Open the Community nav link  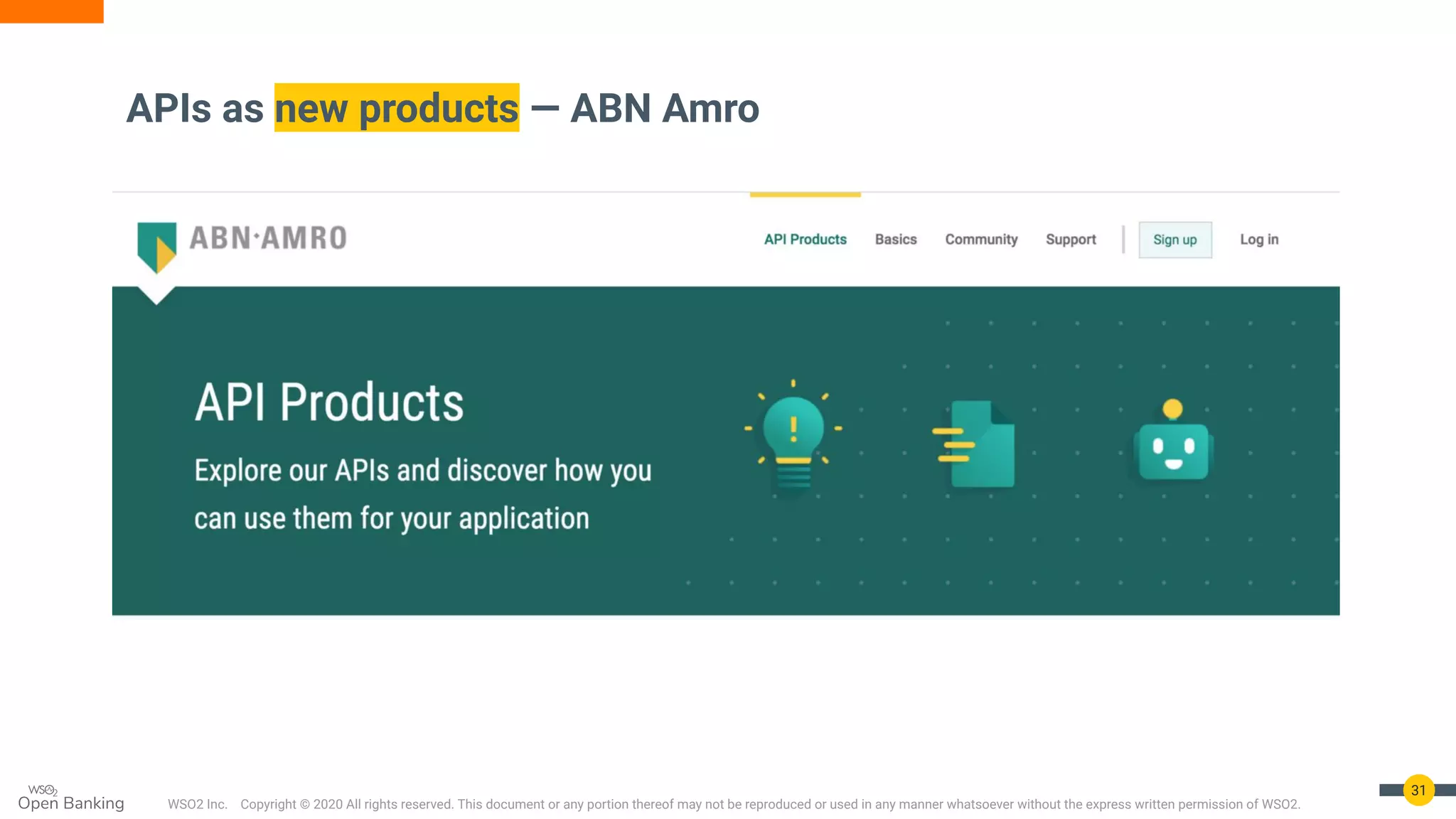click(x=981, y=240)
